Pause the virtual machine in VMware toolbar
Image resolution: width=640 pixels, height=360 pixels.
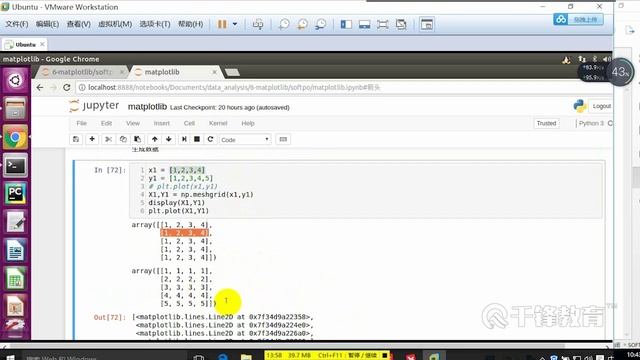222,24
